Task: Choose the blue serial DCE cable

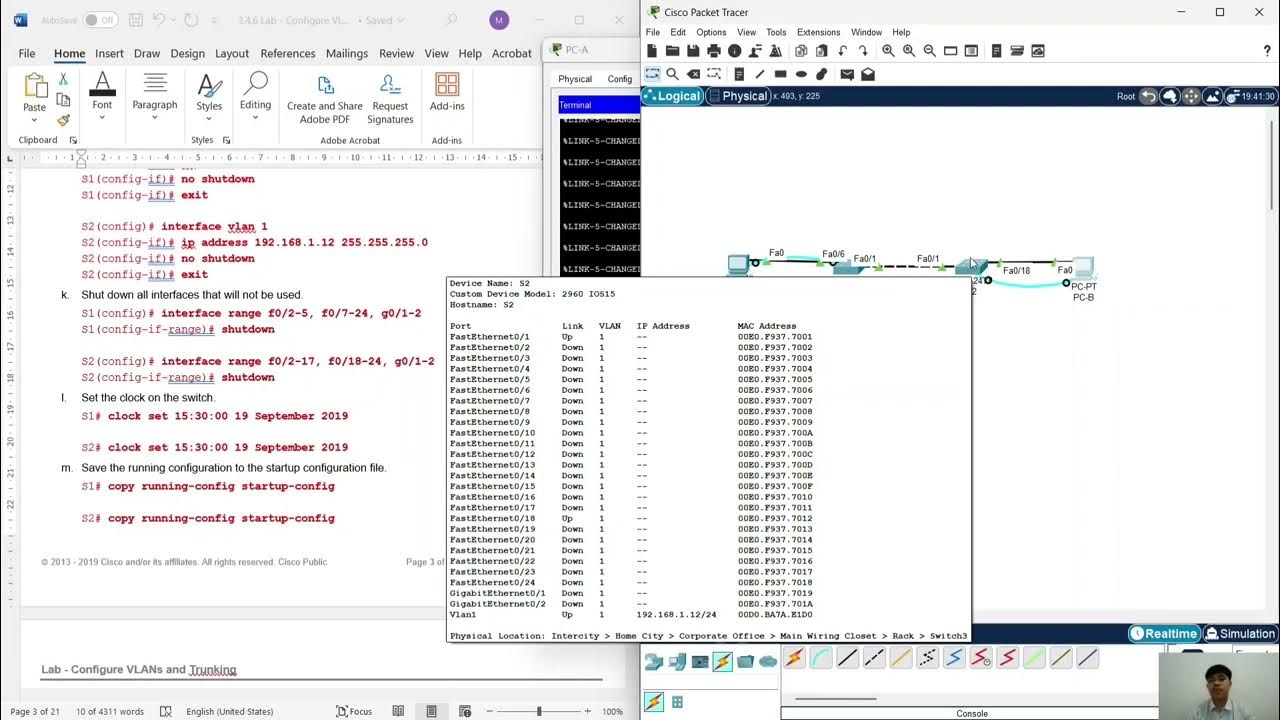Action: pos(954,658)
